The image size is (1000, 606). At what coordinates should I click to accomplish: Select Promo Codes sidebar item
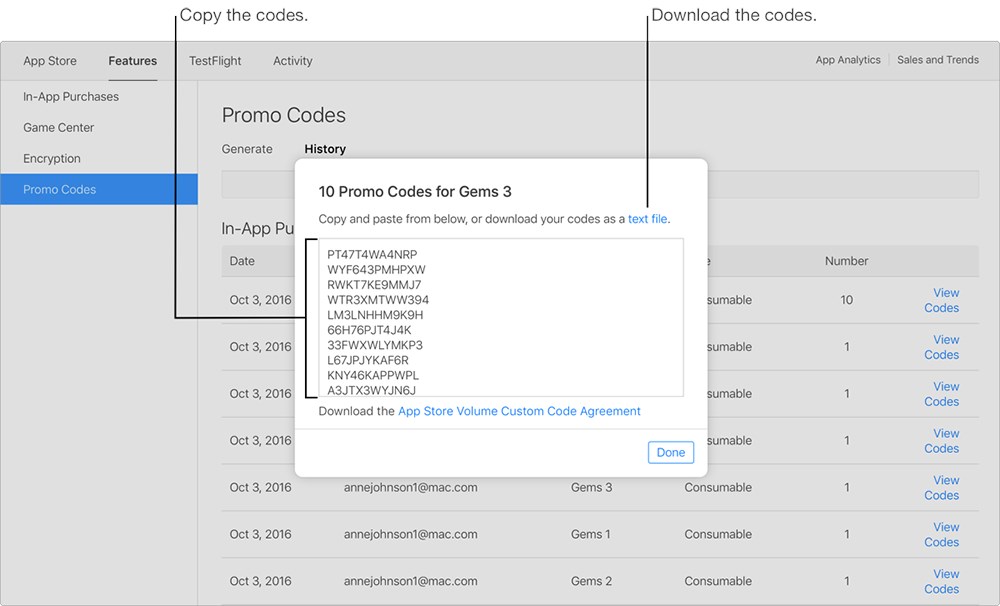click(99, 189)
